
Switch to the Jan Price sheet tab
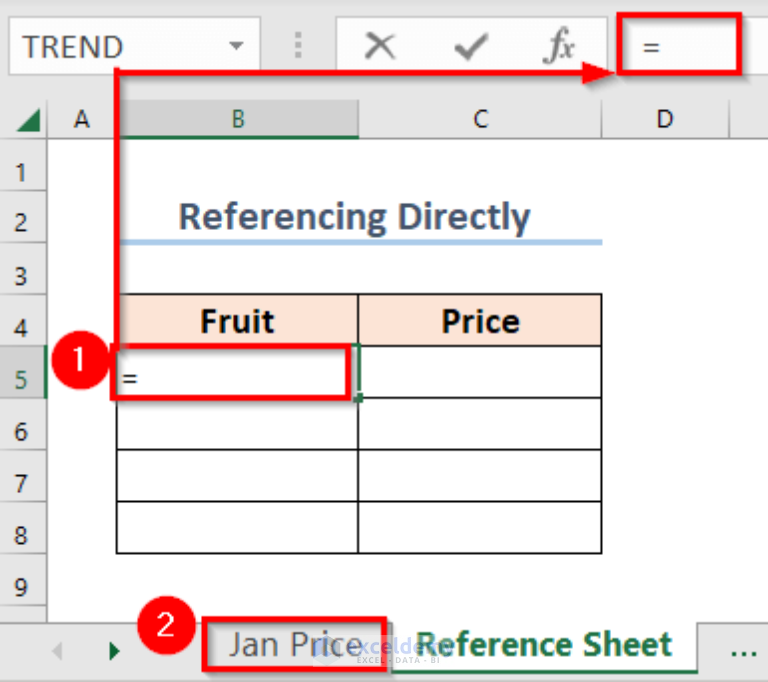coord(295,644)
